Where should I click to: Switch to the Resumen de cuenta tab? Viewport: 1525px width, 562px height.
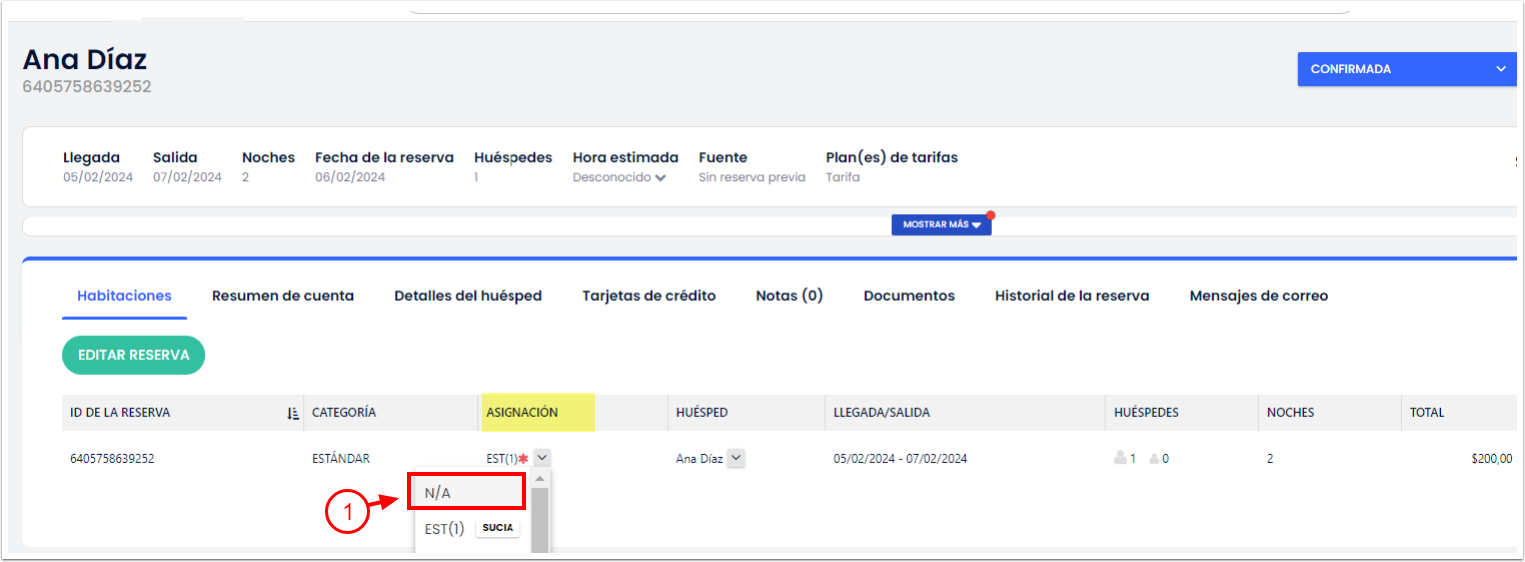coord(282,296)
